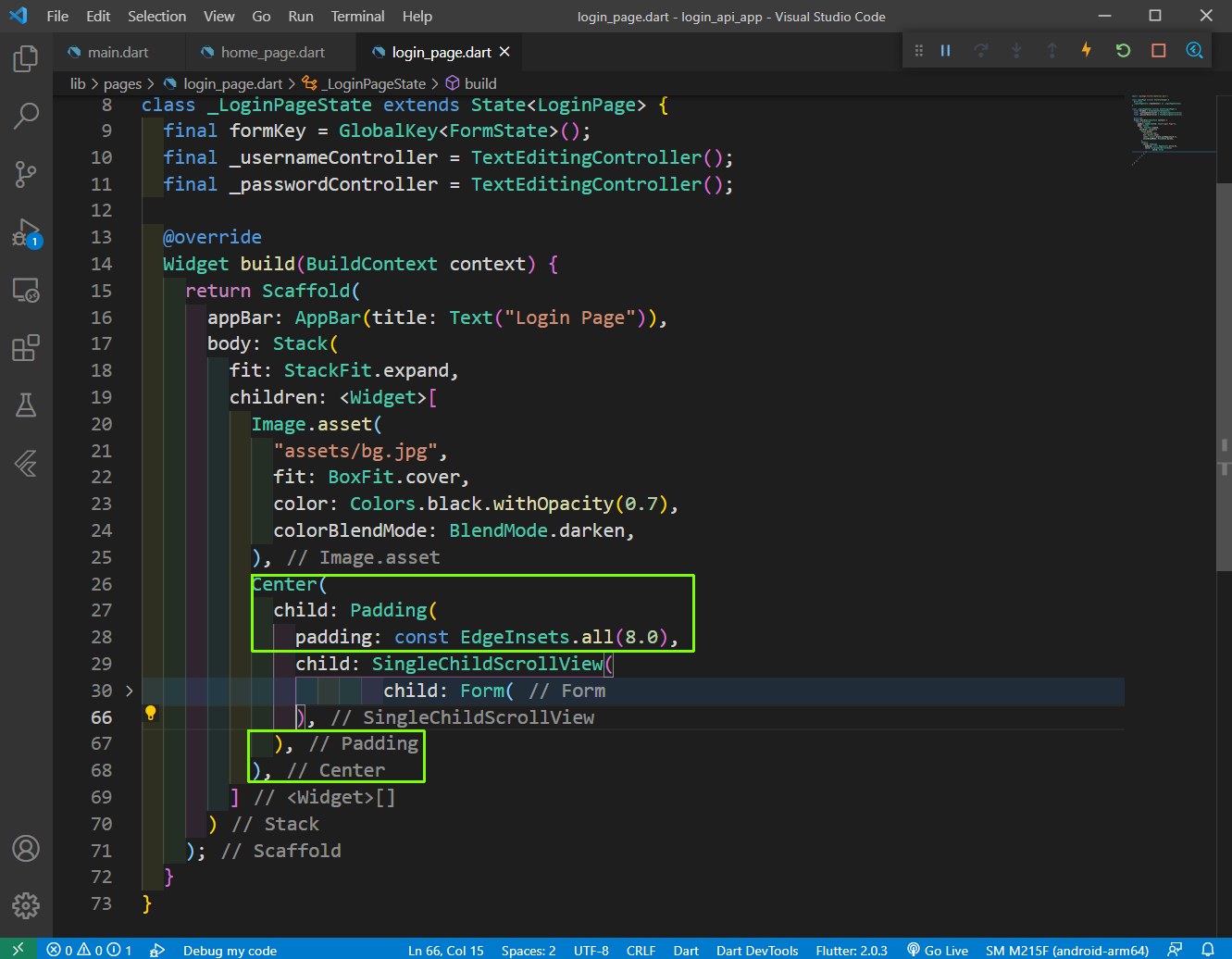
Task: Open Dart DevTools from status bar
Action: click(757, 950)
